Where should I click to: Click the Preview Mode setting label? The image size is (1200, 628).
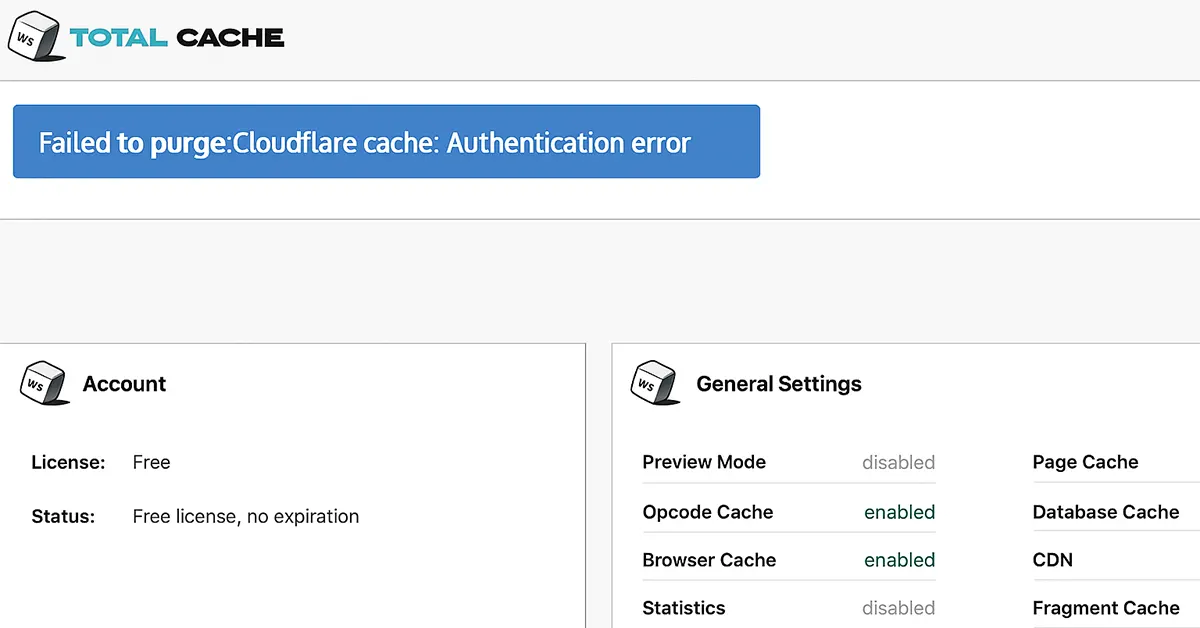point(704,462)
